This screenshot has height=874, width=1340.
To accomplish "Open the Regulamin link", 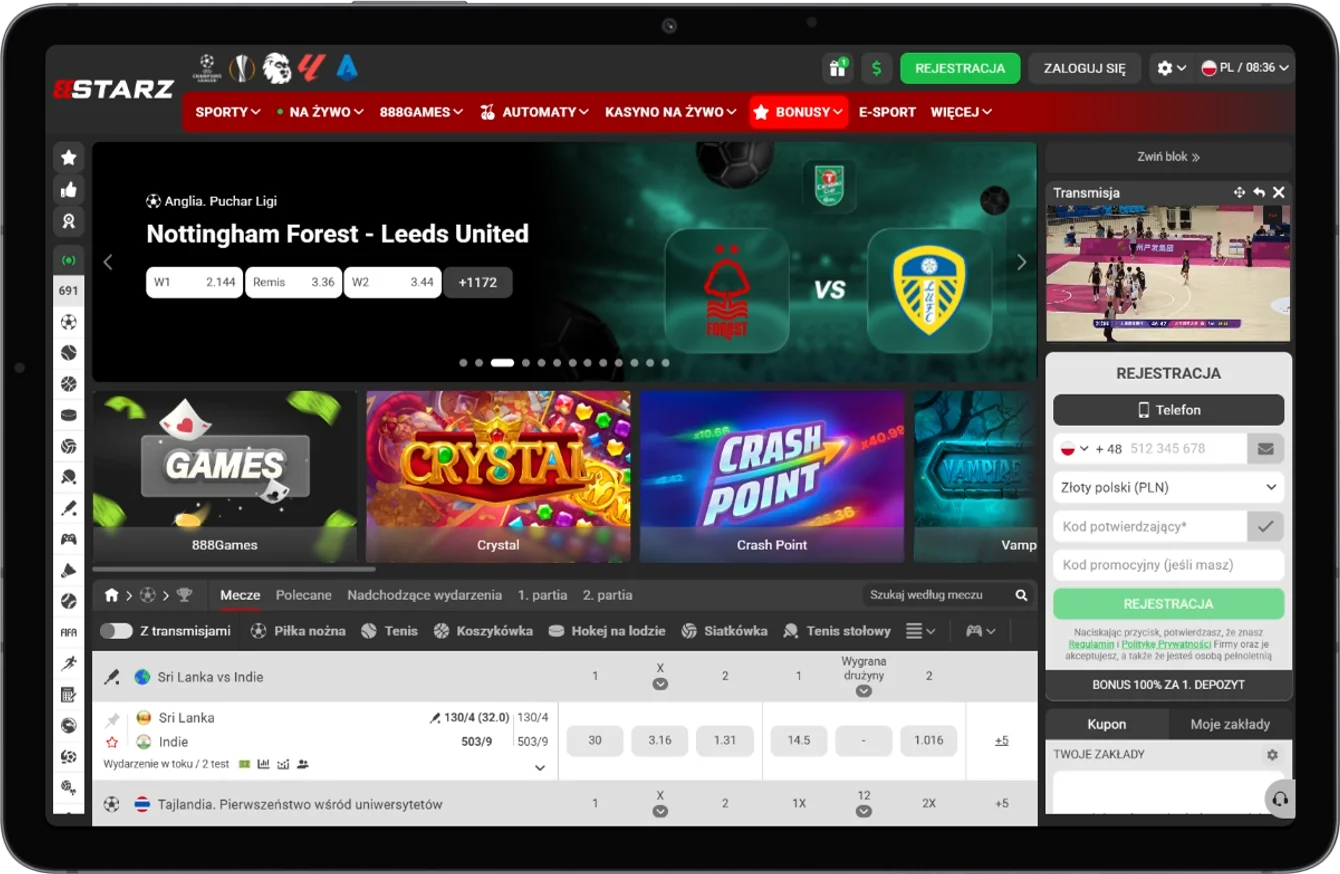I will tap(1092, 645).
